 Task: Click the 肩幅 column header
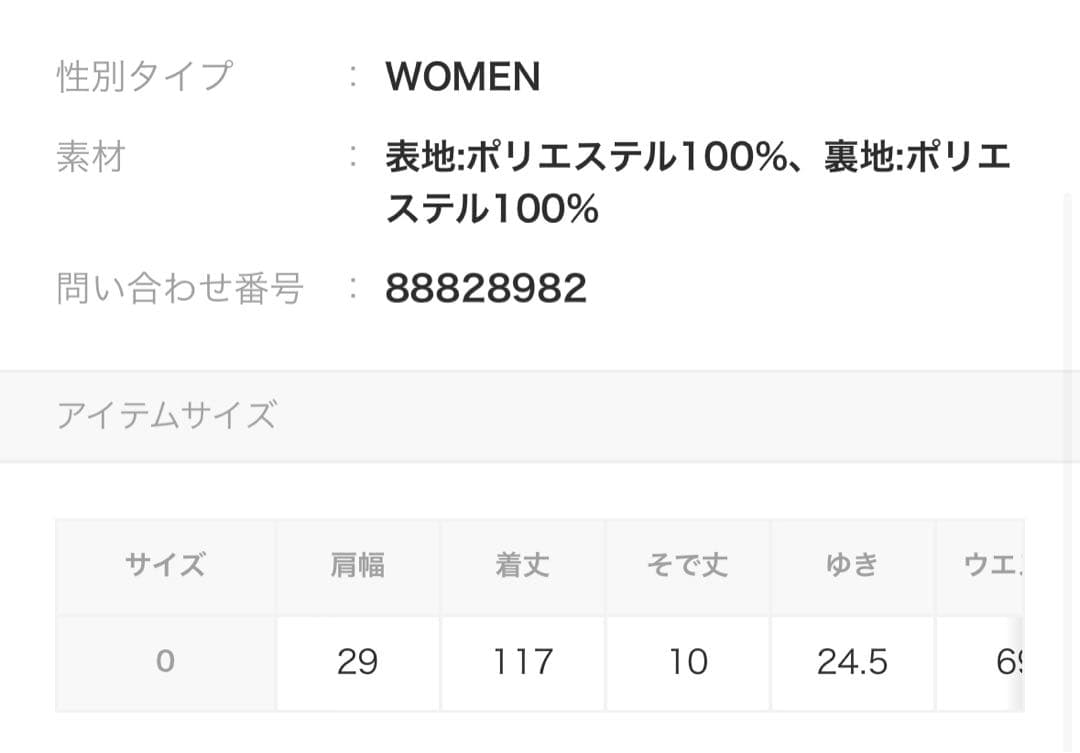coord(357,566)
